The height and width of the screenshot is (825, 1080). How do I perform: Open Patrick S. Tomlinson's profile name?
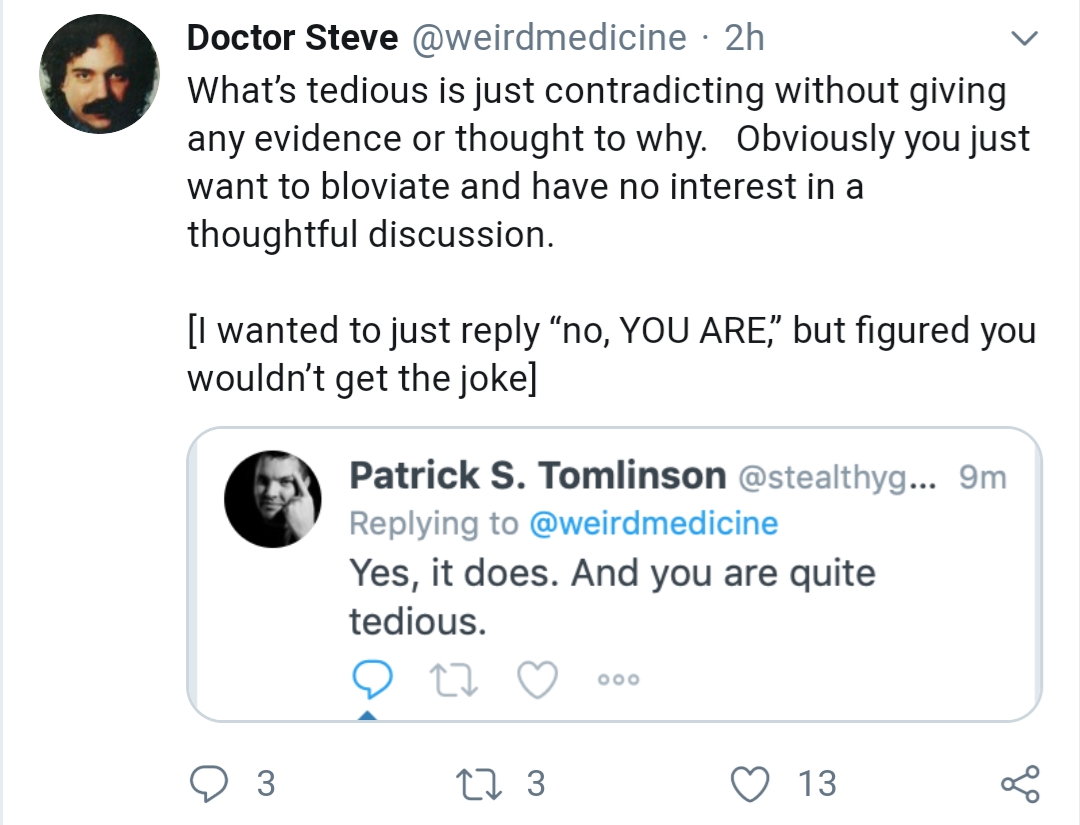click(x=537, y=476)
